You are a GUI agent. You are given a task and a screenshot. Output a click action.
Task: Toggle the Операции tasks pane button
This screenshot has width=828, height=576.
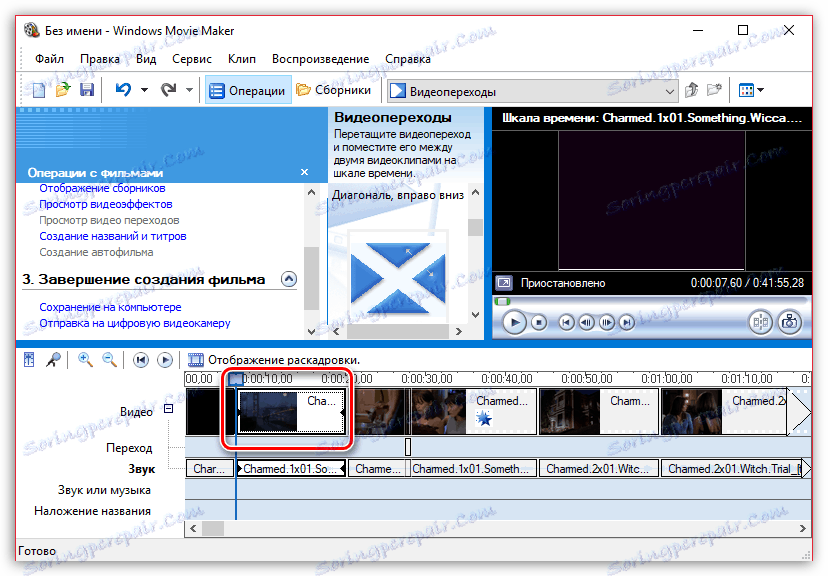point(248,91)
